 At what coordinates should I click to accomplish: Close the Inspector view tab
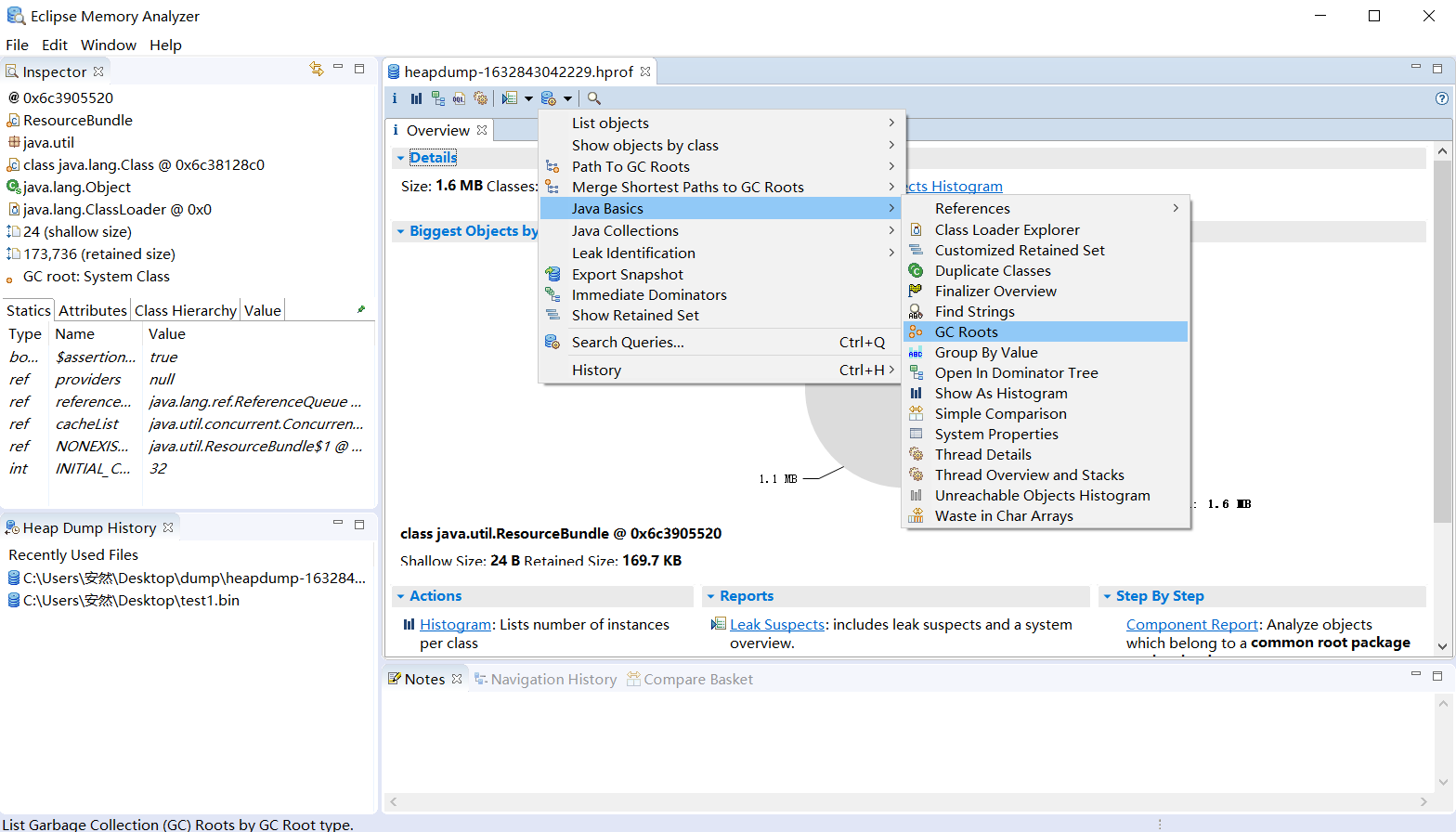(98, 71)
